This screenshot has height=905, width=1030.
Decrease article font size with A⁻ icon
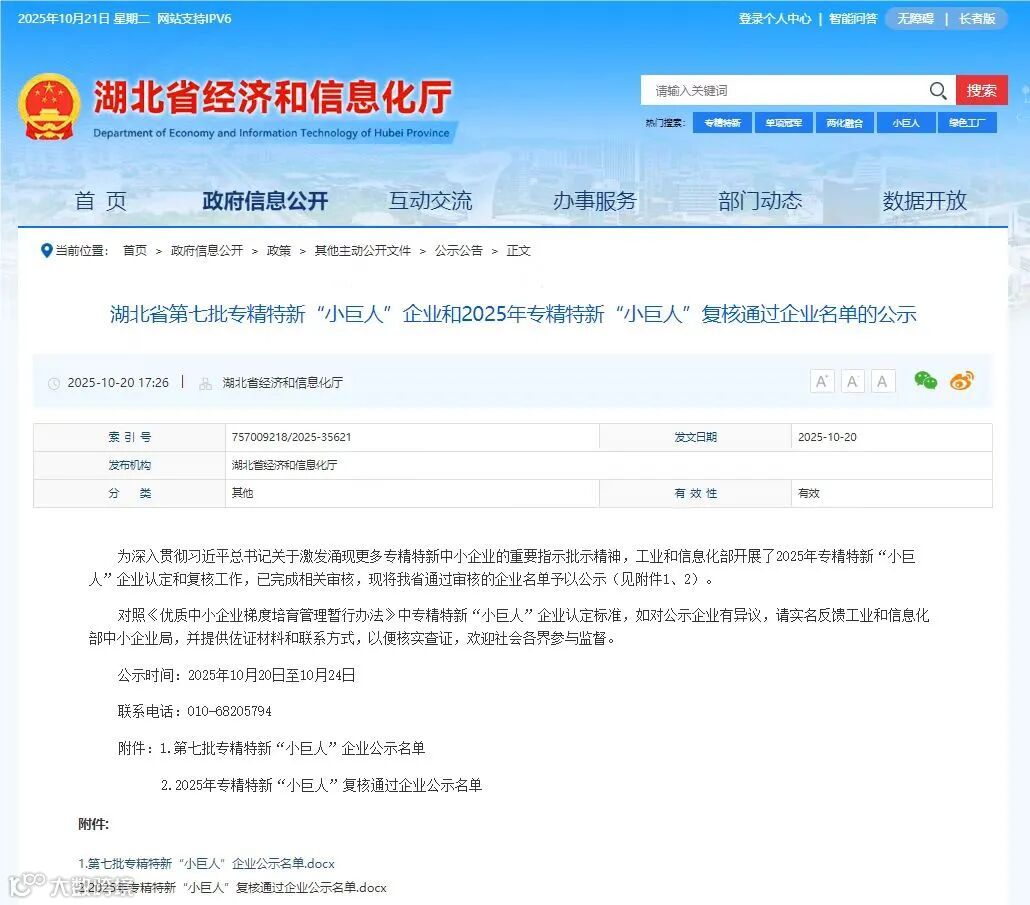point(852,381)
